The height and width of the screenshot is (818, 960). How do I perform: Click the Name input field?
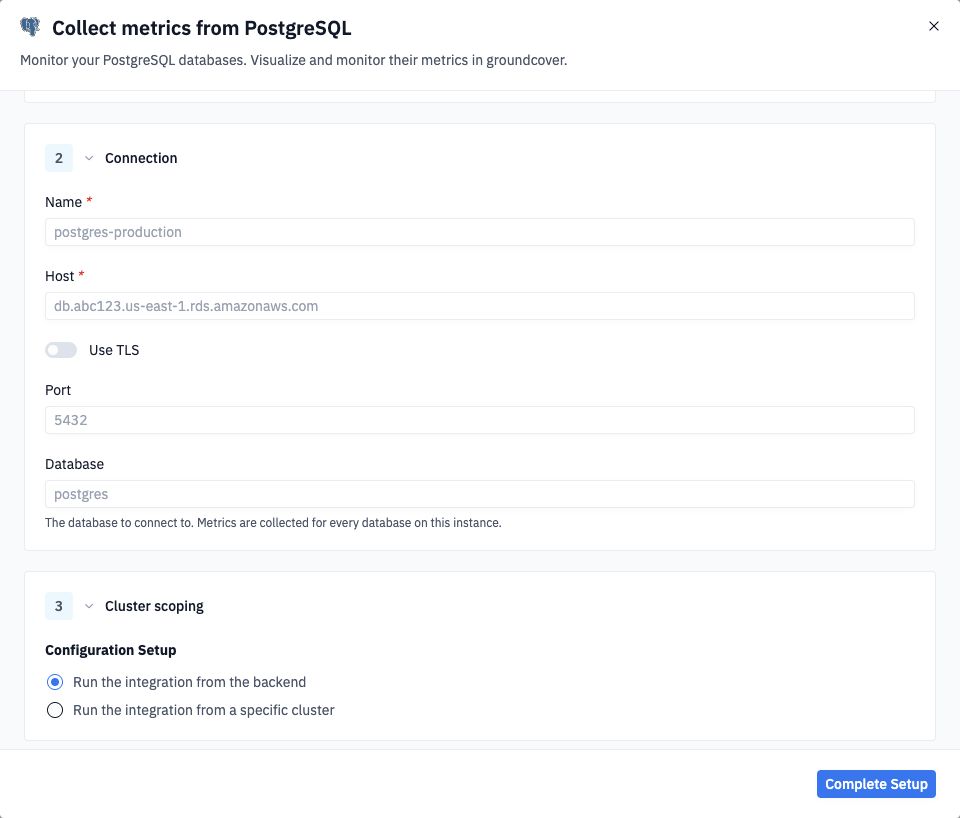[479, 232]
